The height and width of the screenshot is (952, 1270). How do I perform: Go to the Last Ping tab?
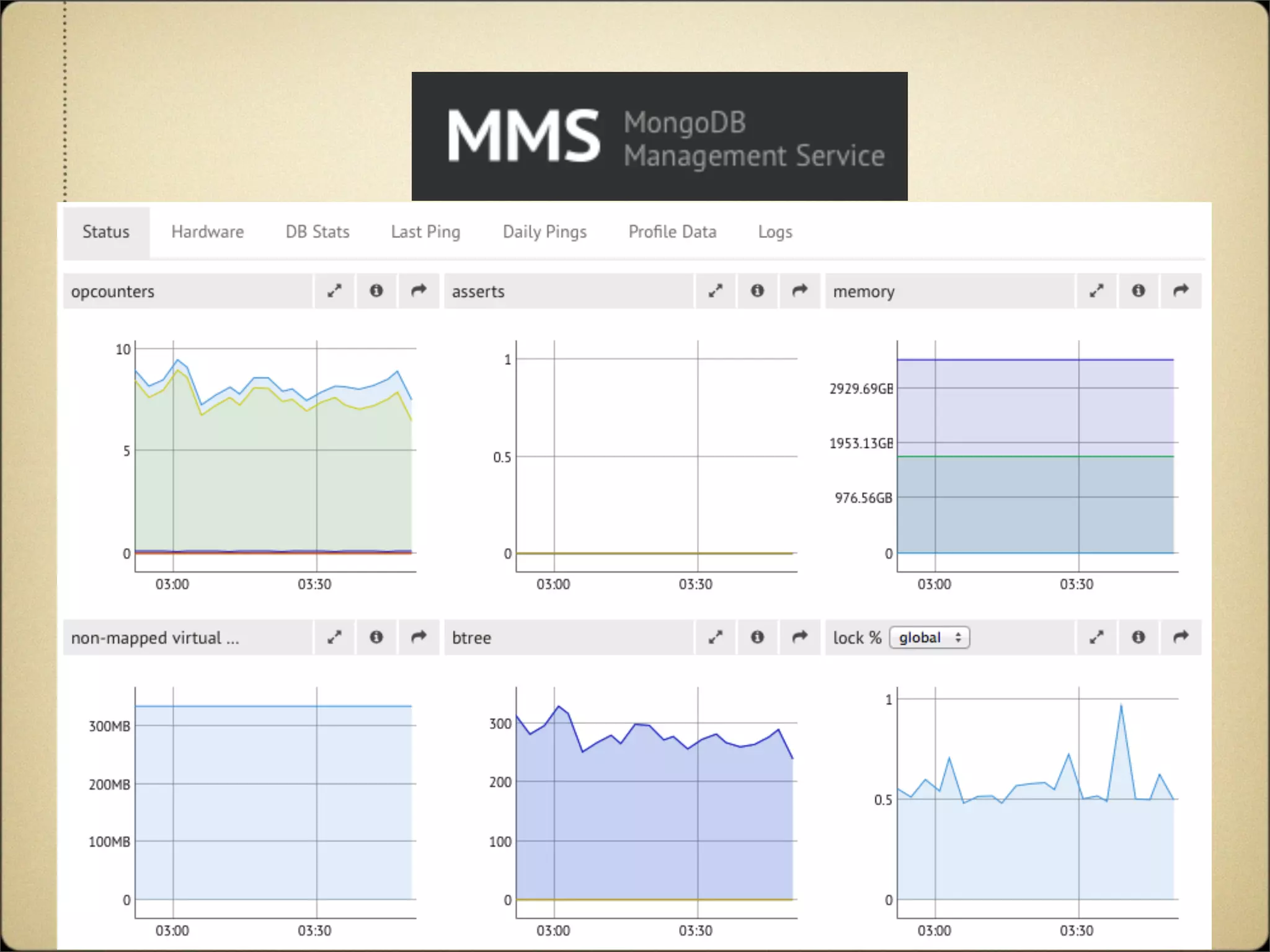[x=425, y=232]
